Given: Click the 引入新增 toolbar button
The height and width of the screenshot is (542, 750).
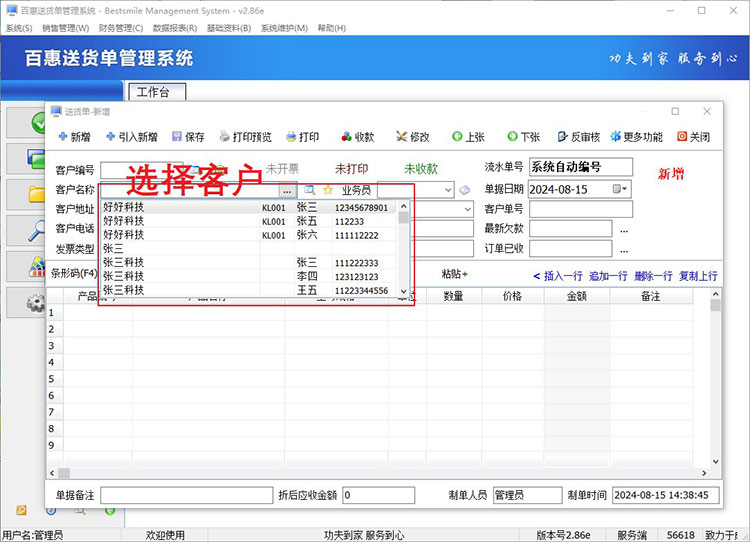Looking at the screenshot, I should [132, 137].
